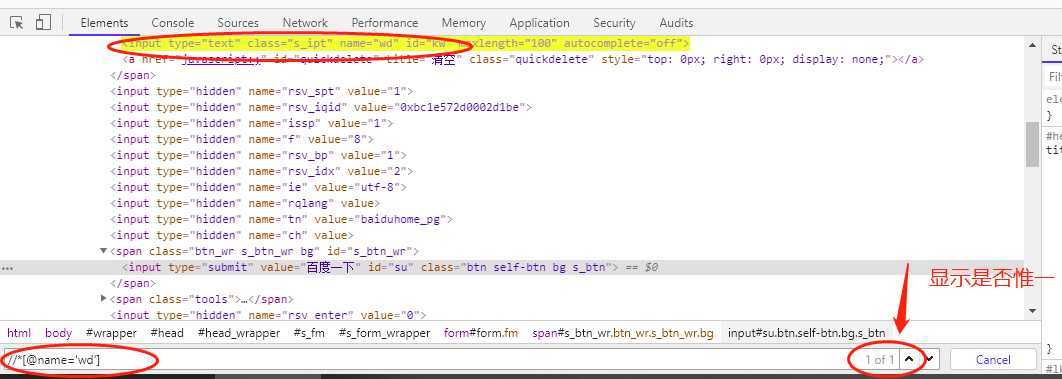Select the hidden input issp line

(x=251, y=123)
